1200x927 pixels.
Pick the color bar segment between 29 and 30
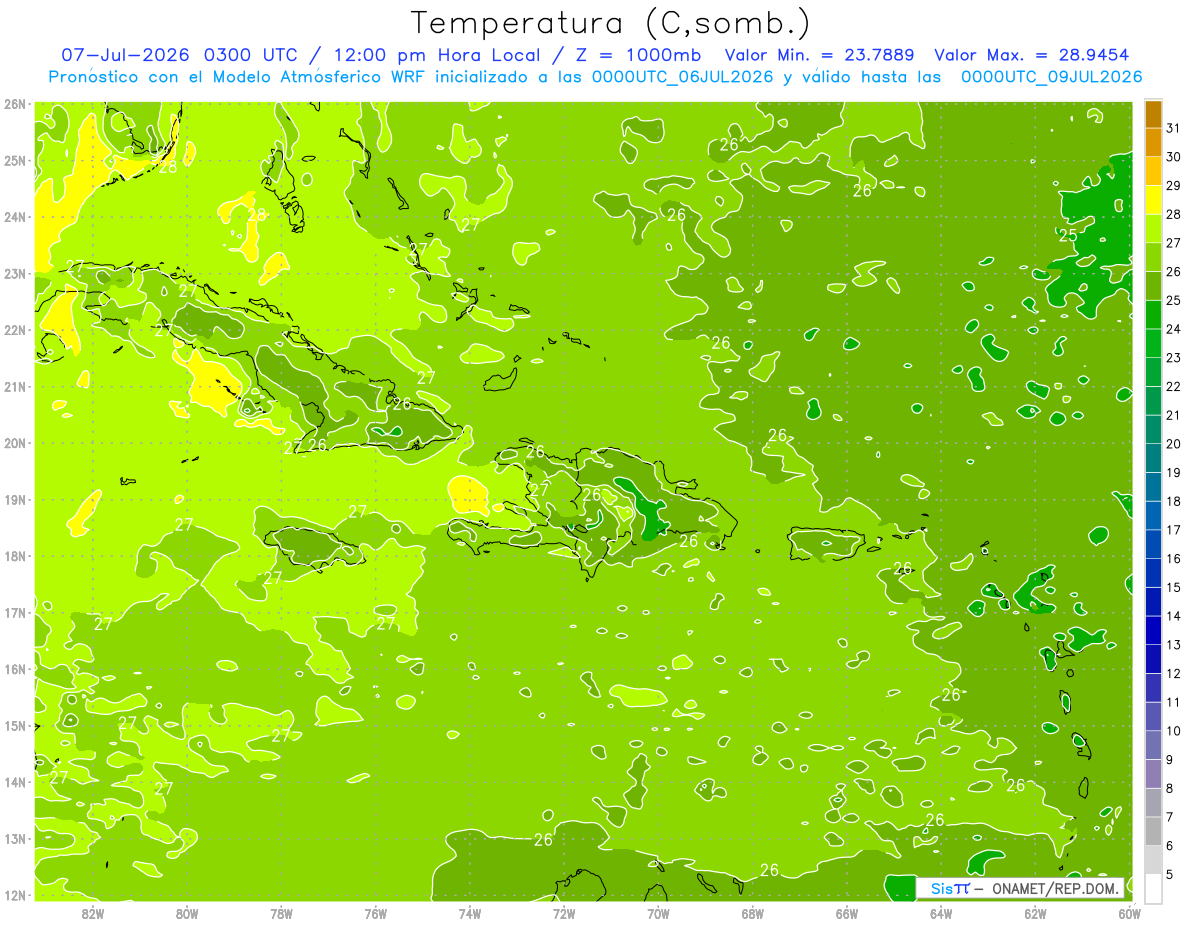click(x=1153, y=172)
